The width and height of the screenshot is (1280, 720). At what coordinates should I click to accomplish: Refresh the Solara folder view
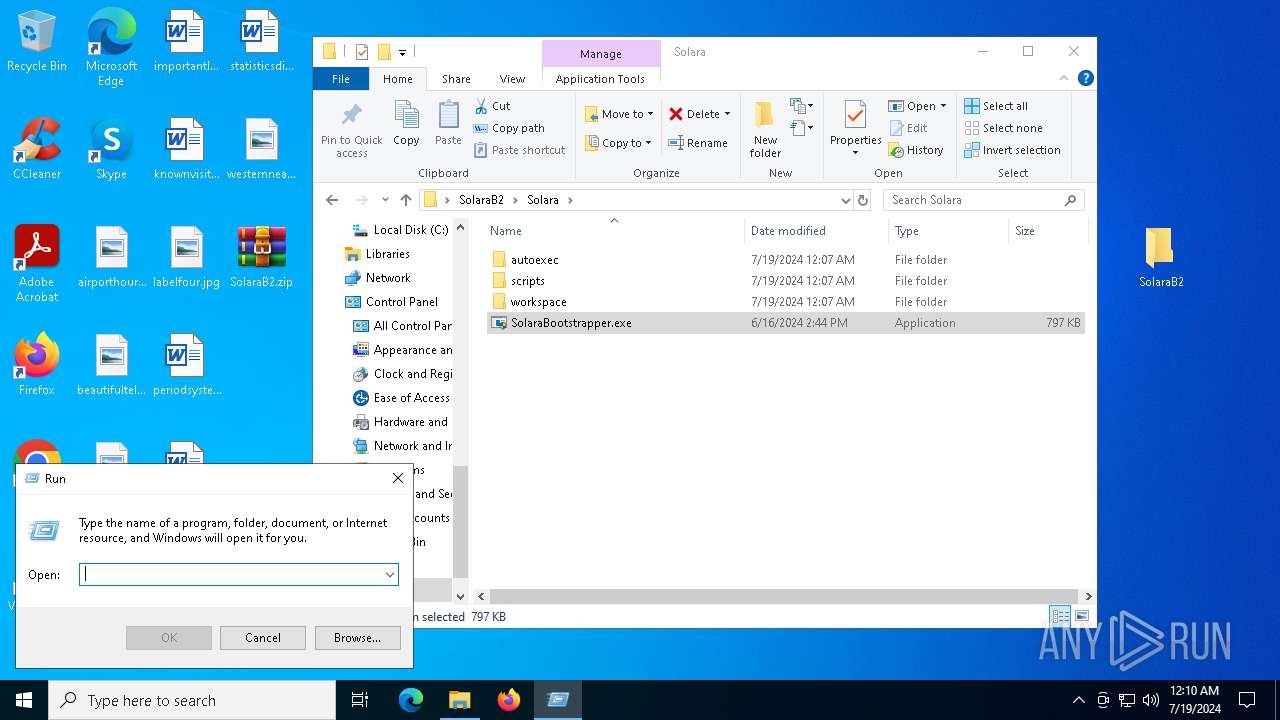coord(863,200)
